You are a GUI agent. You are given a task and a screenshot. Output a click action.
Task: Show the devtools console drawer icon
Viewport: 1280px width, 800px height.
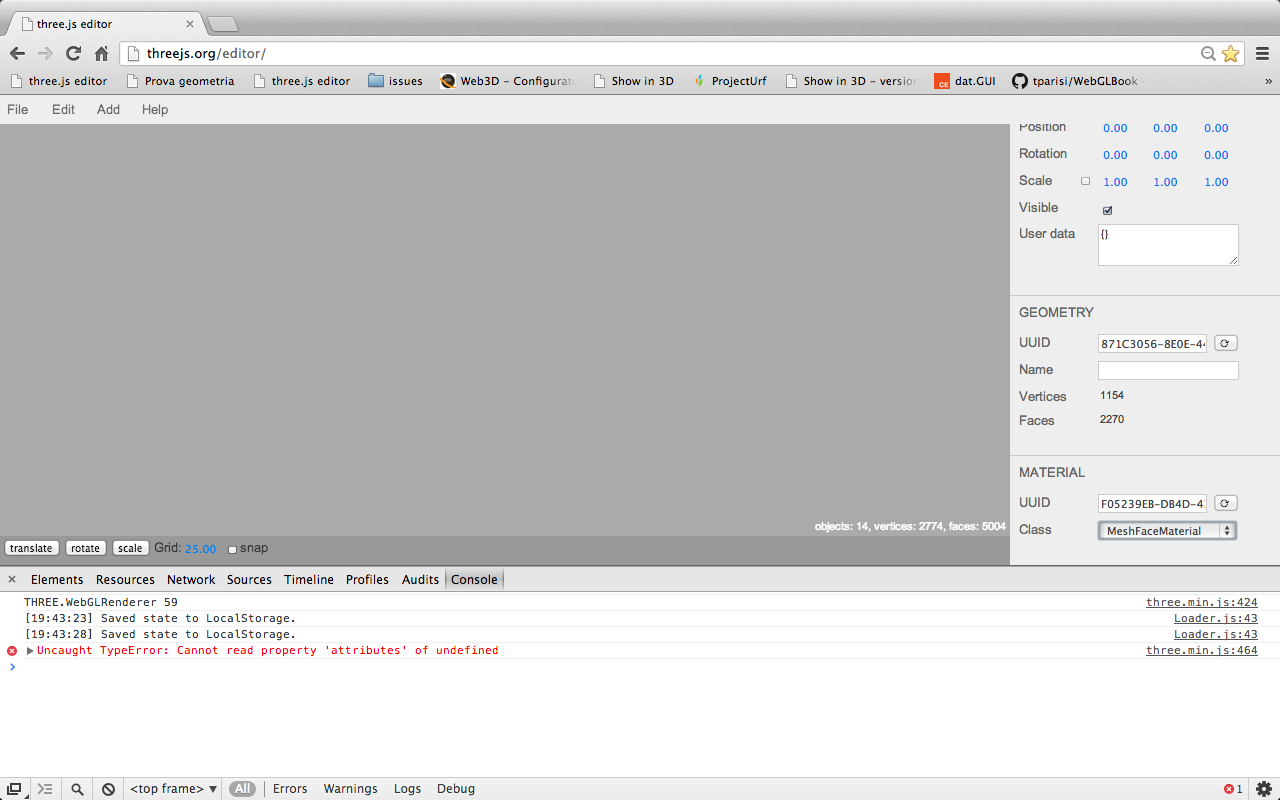[x=45, y=789]
